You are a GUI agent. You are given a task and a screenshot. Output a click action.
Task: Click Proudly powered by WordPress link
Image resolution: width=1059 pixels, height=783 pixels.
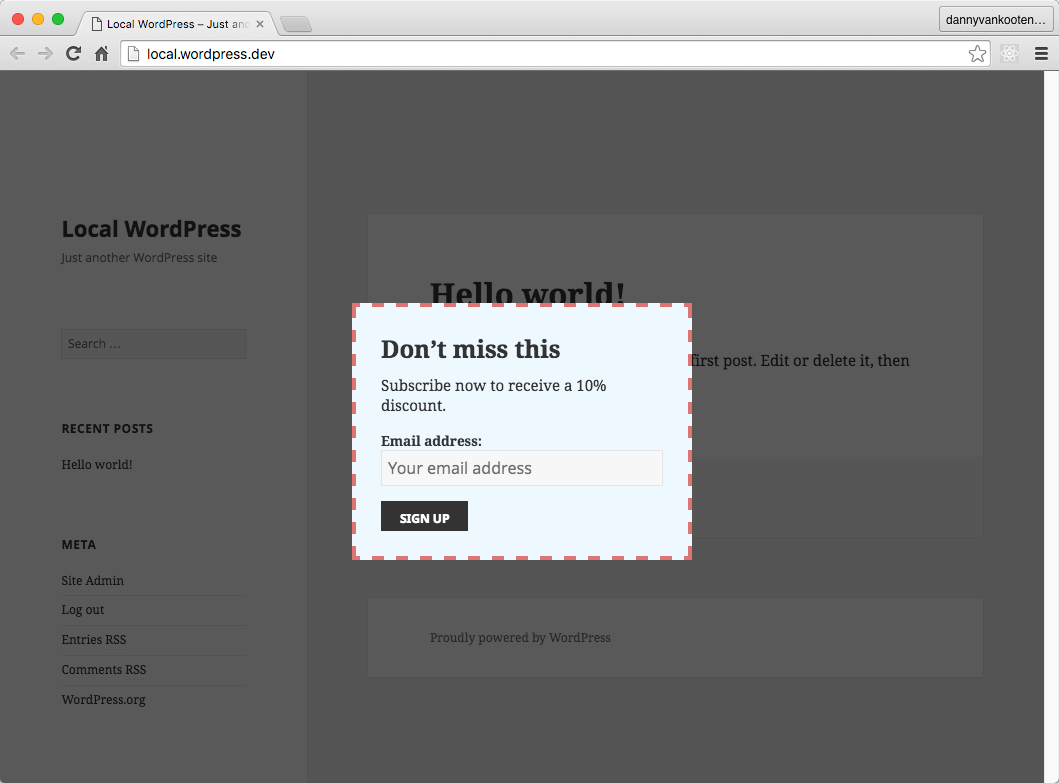pos(520,638)
